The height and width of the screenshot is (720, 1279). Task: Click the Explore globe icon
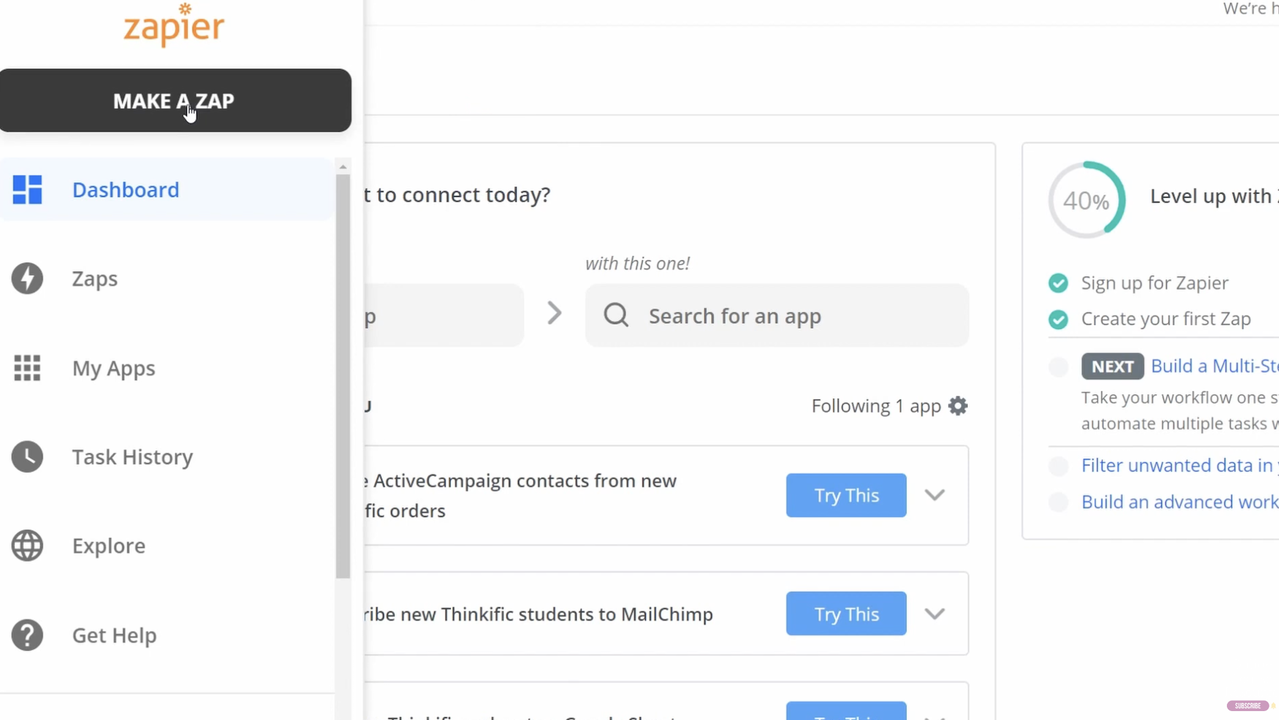(x=27, y=546)
